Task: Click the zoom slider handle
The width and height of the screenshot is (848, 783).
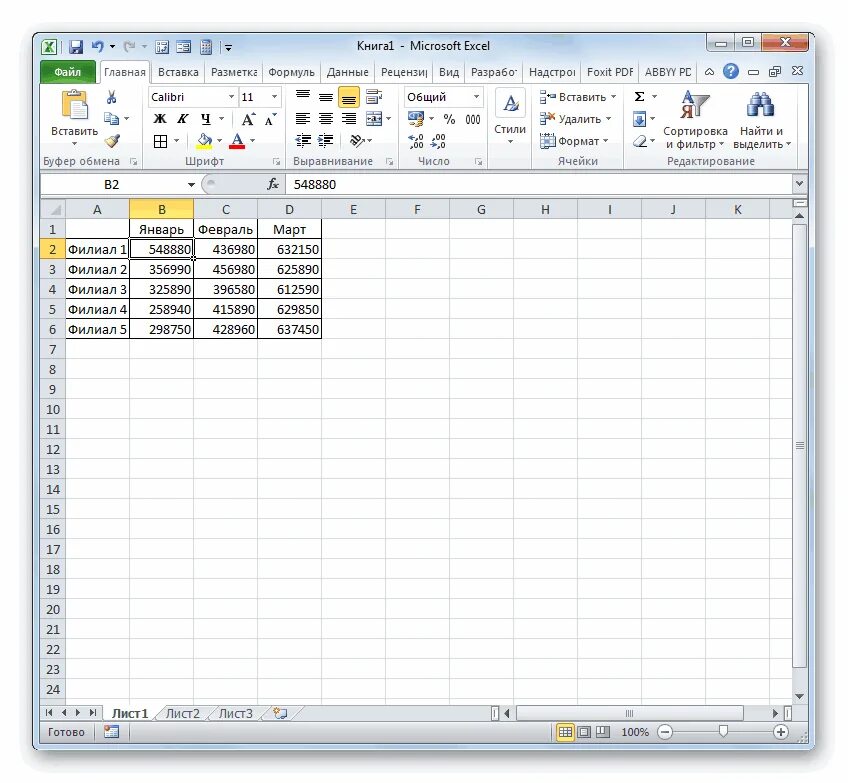Action: pos(723,732)
